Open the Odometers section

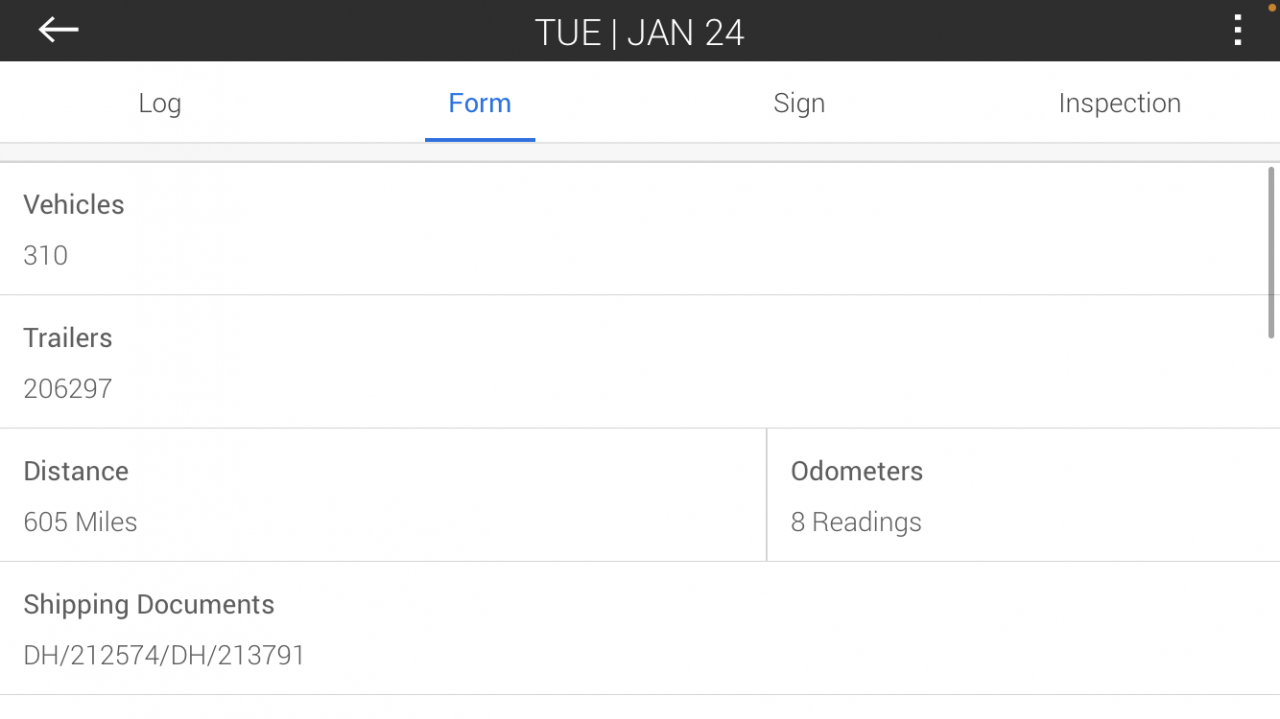click(857, 471)
